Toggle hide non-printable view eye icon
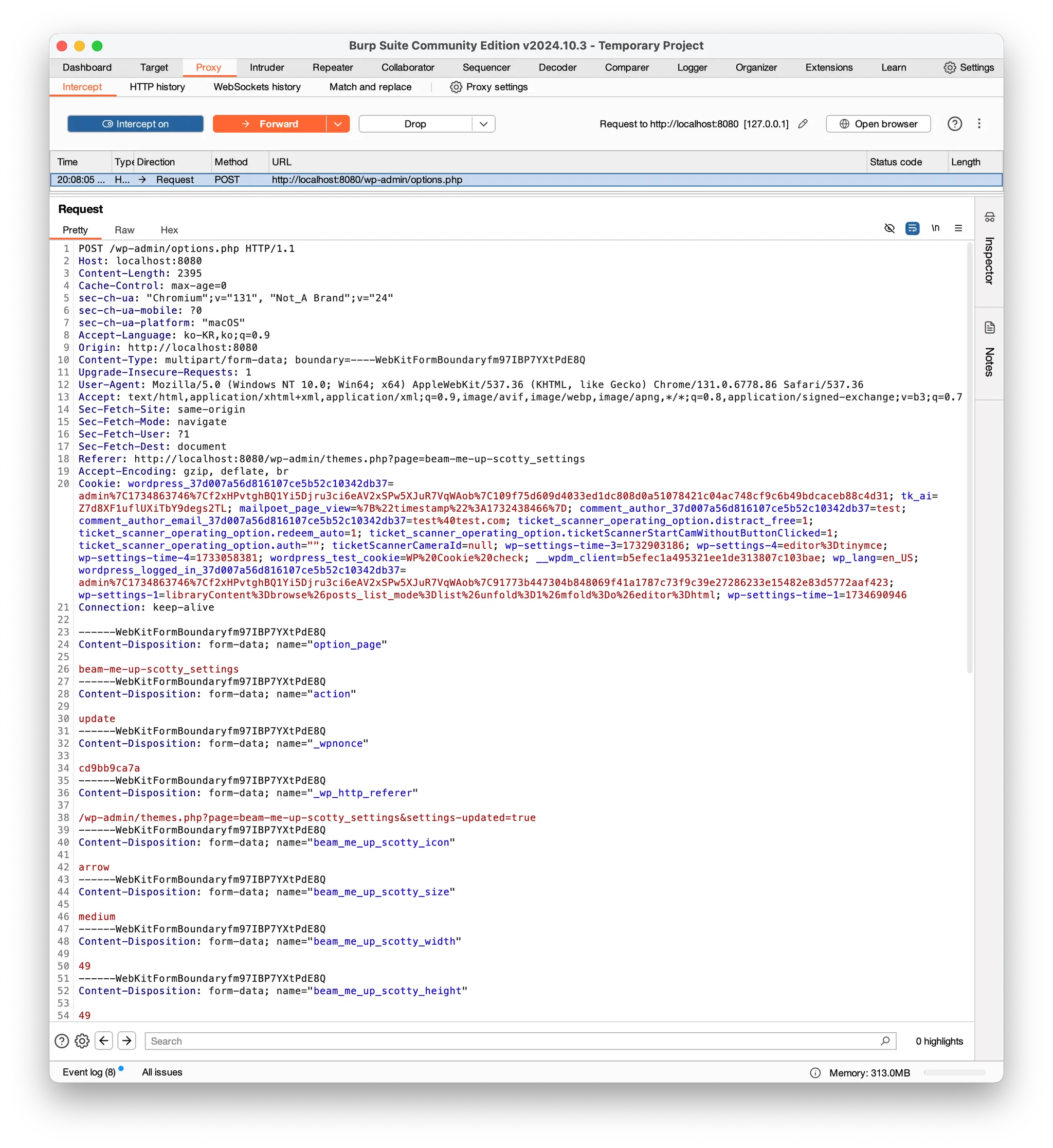 [889, 228]
